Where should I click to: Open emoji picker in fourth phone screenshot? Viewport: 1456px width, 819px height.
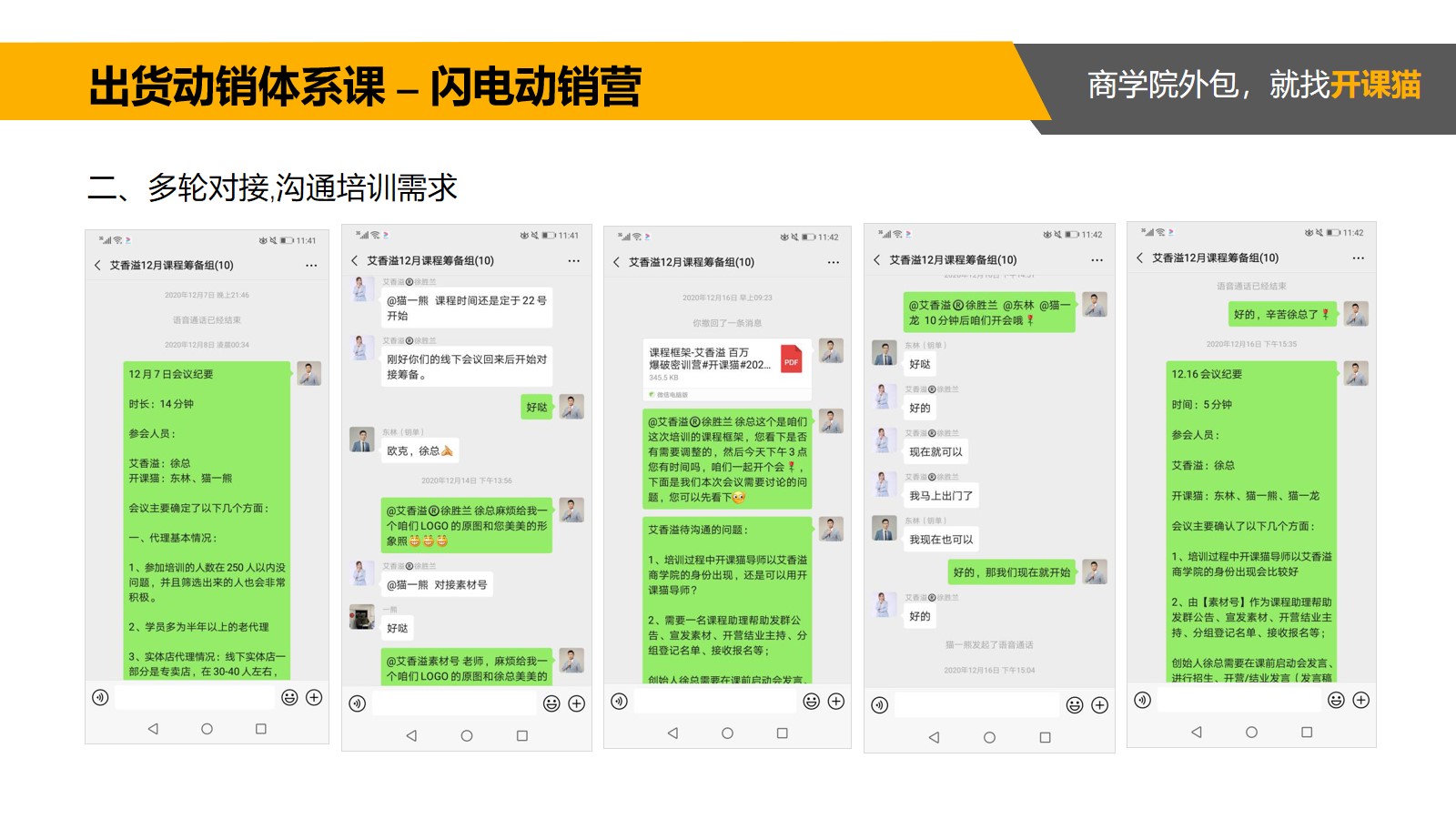point(1075,705)
